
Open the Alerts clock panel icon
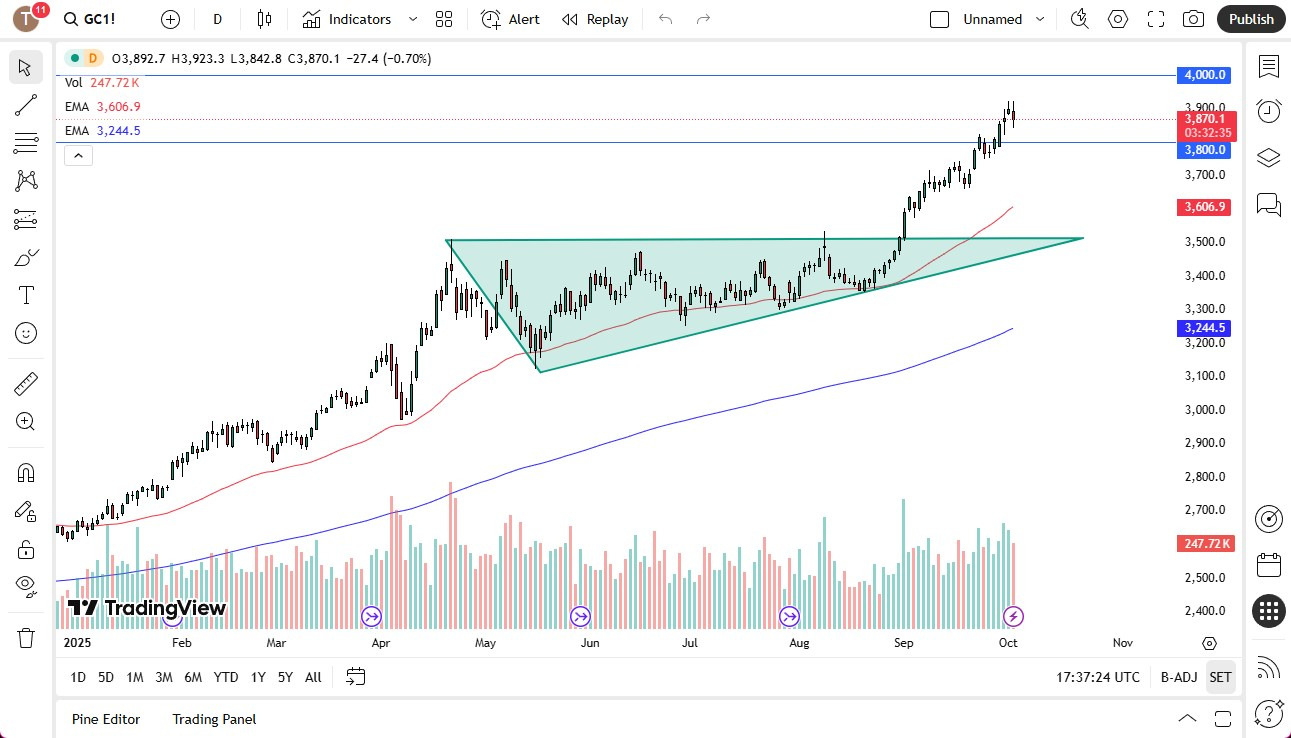pyautogui.click(x=1268, y=111)
